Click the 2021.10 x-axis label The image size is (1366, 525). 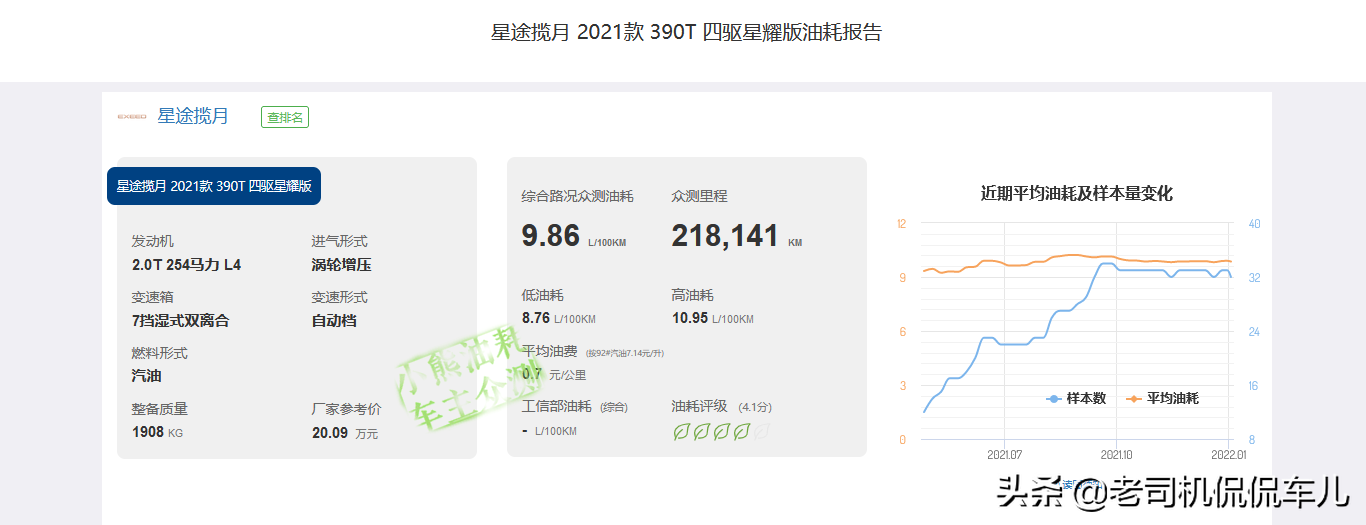coord(1117,454)
